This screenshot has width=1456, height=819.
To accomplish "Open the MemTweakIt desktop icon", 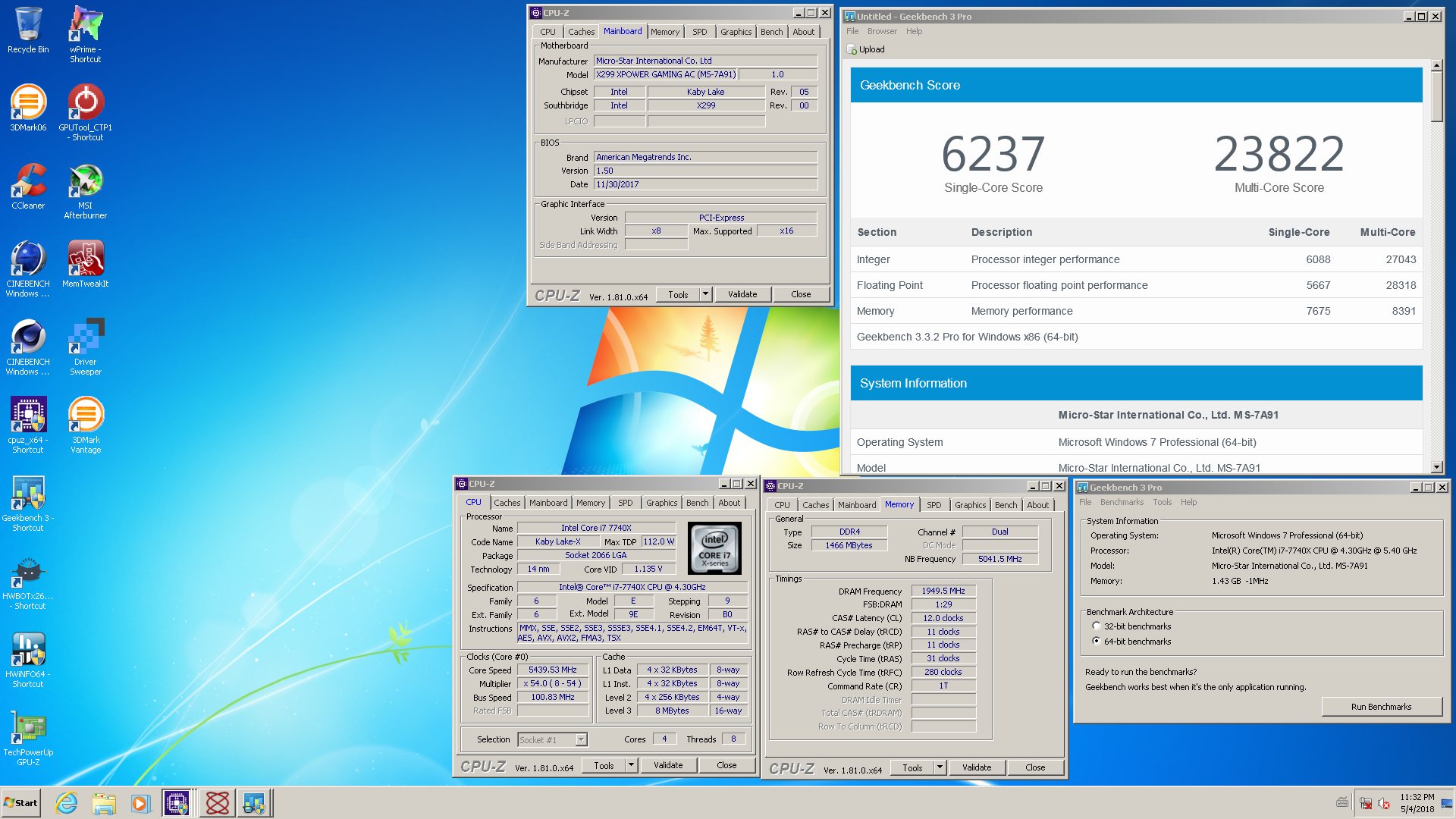I will point(86,264).
